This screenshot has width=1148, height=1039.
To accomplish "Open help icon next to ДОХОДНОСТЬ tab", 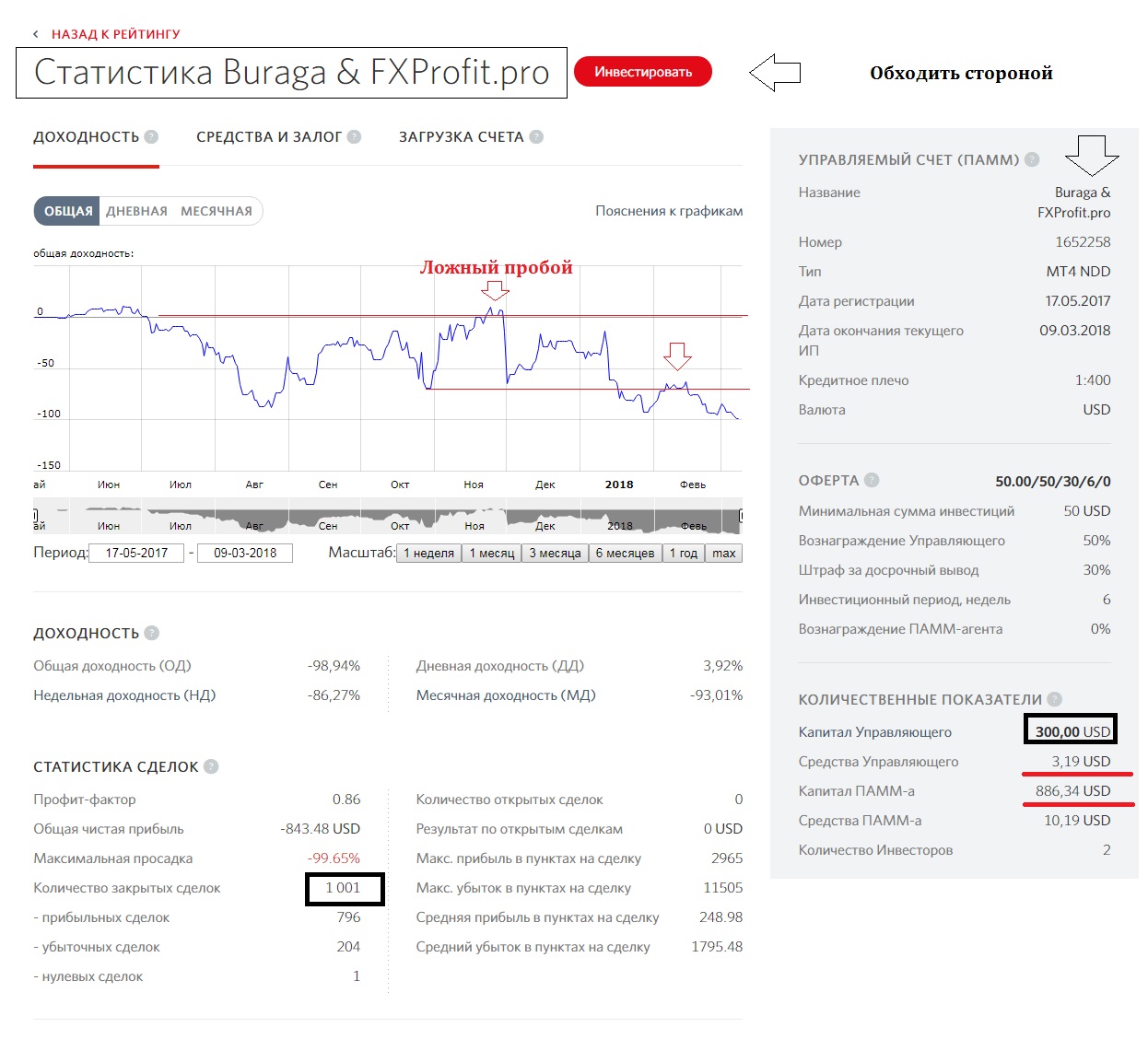I will (151, 136).
